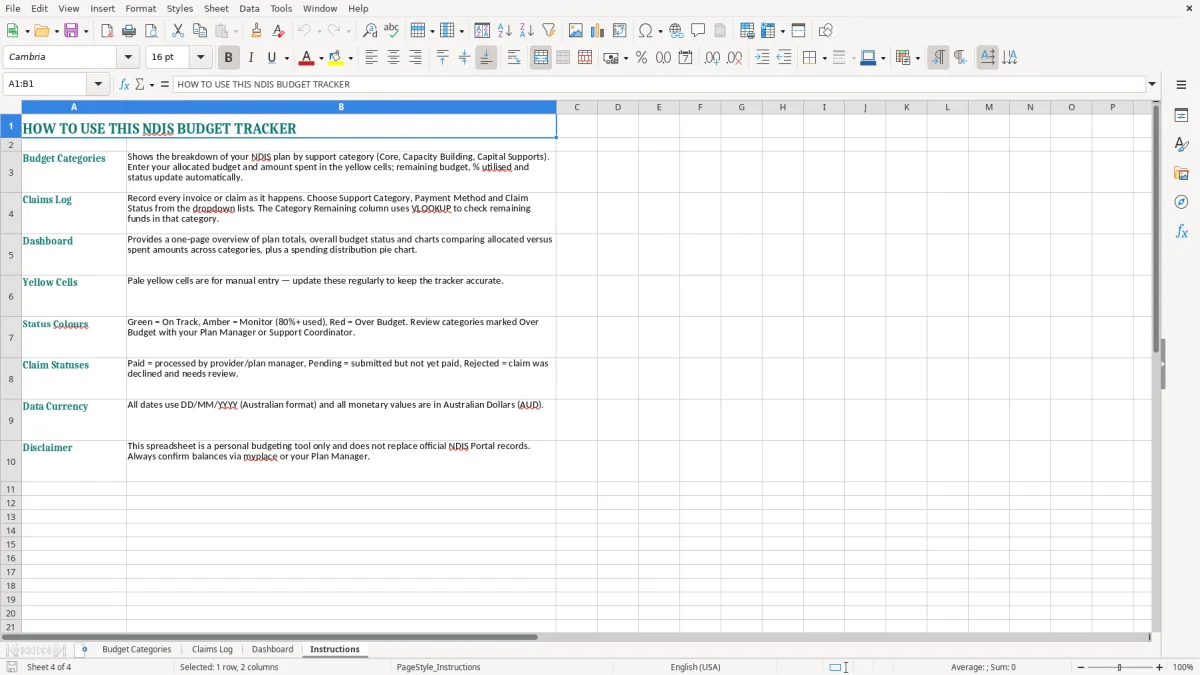Sort ascending A to Z
Viewport: 1200px width, 675px height.
tap(505, 31)
